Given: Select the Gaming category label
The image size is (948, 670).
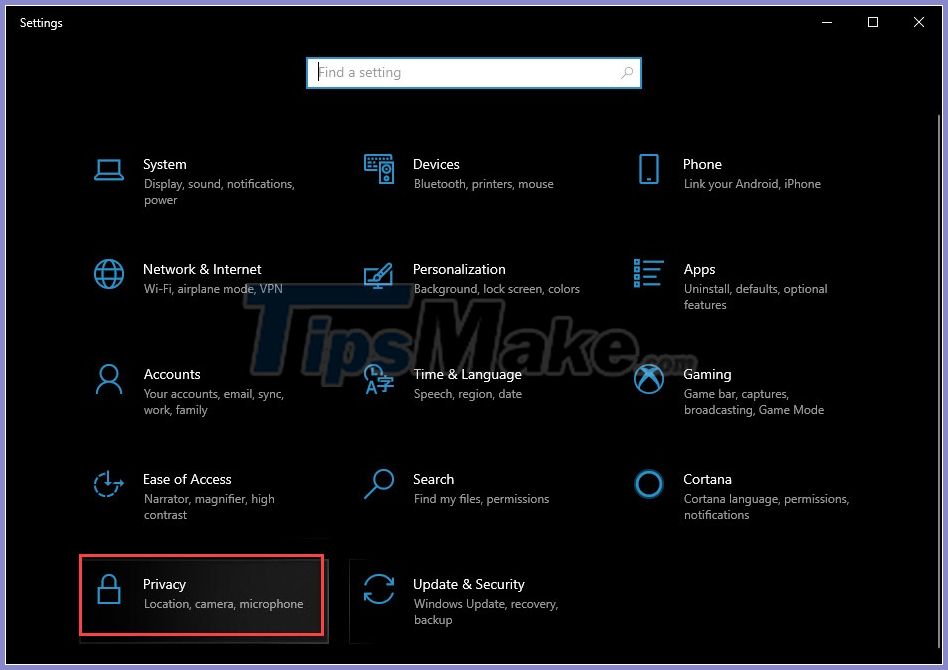Looking at the screenshot, I should 707,374.
